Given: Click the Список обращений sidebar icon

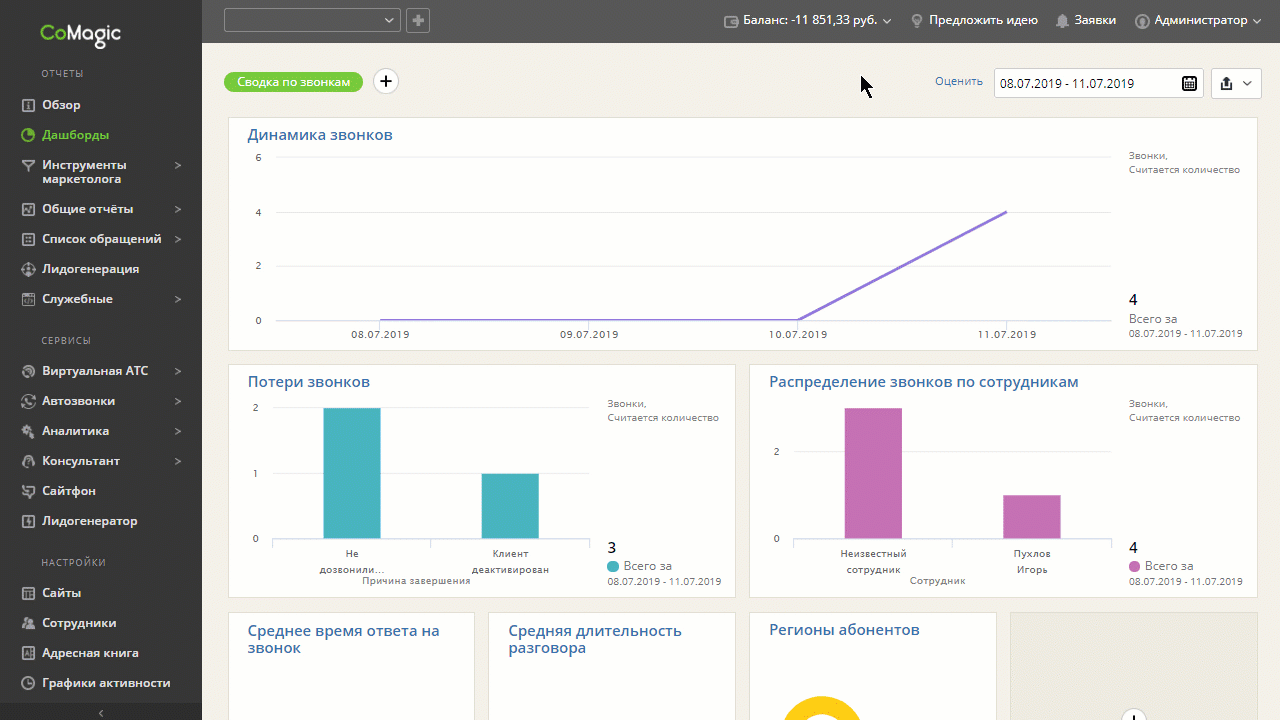Looking at the screenshot, I should point(28,239).
